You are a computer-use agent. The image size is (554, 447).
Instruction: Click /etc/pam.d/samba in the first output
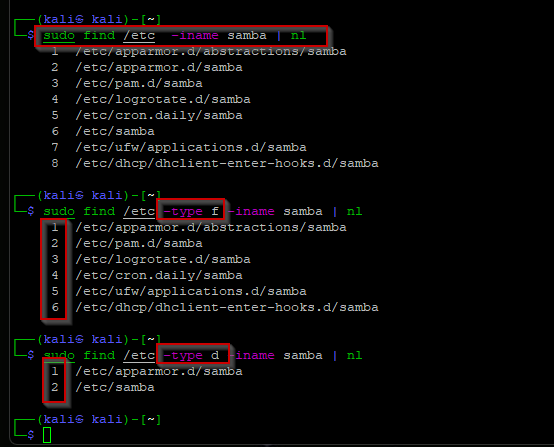139,84
